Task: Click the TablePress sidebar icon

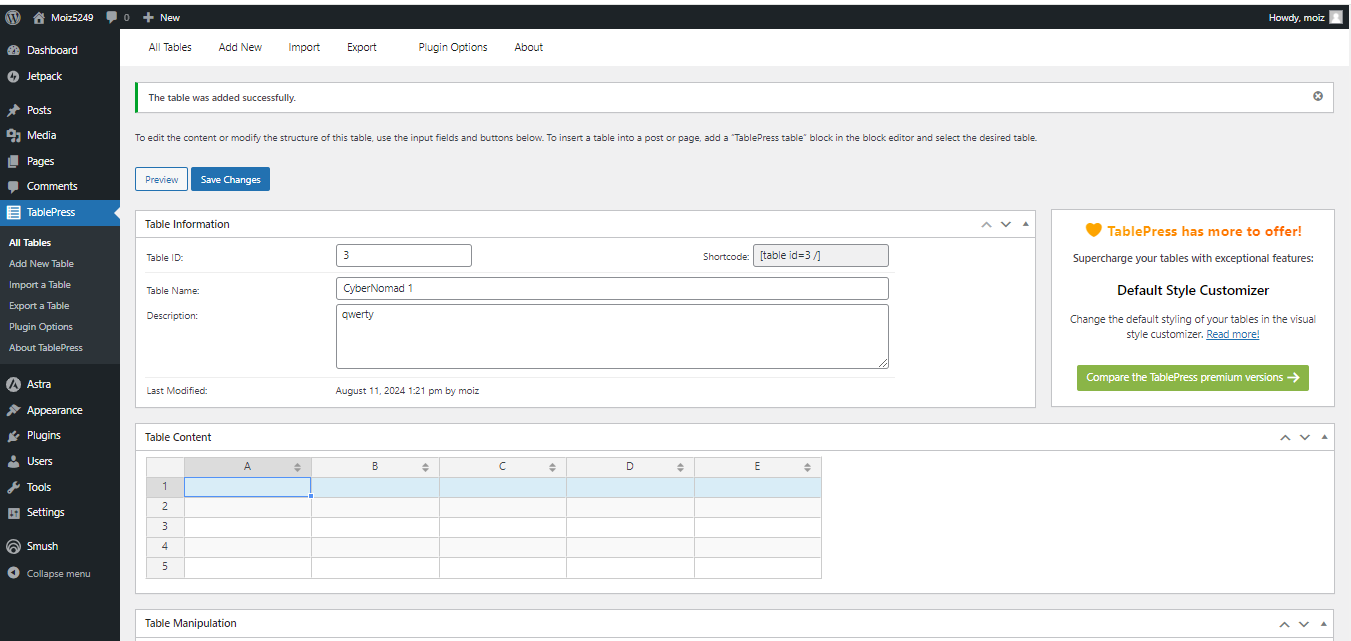Action: click(13, 212)
